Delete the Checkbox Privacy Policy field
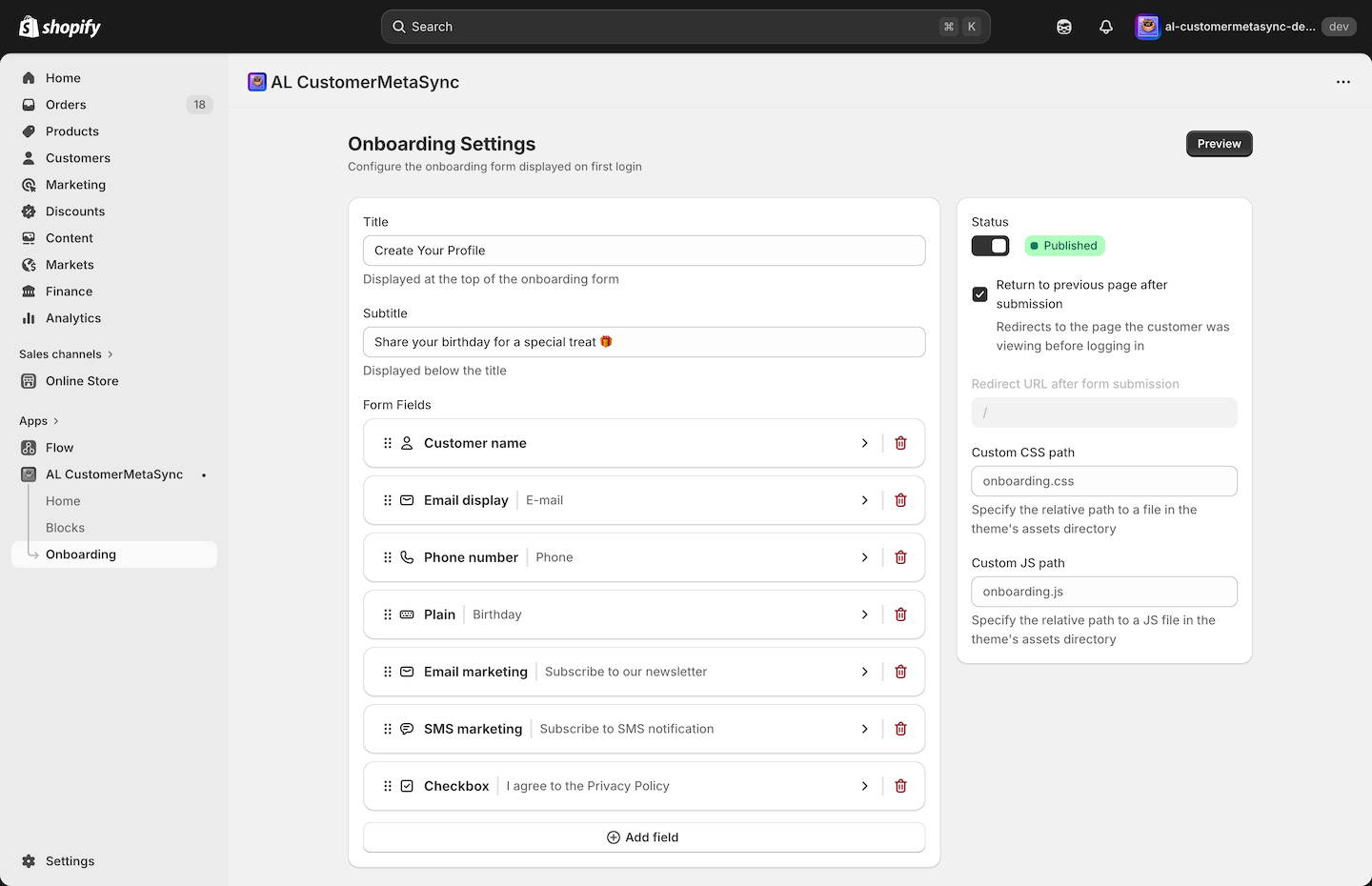 pyautogui.click(x=900, y=786)
